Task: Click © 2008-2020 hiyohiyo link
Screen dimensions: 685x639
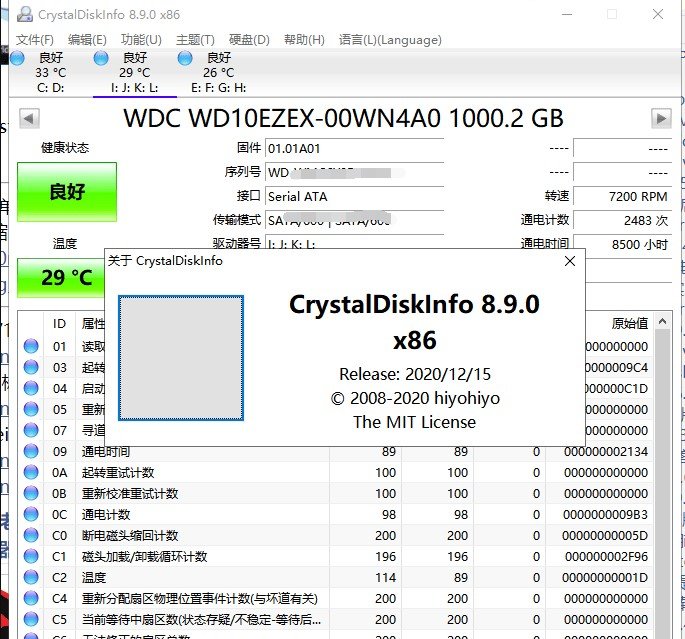Action: pos(415,398)
